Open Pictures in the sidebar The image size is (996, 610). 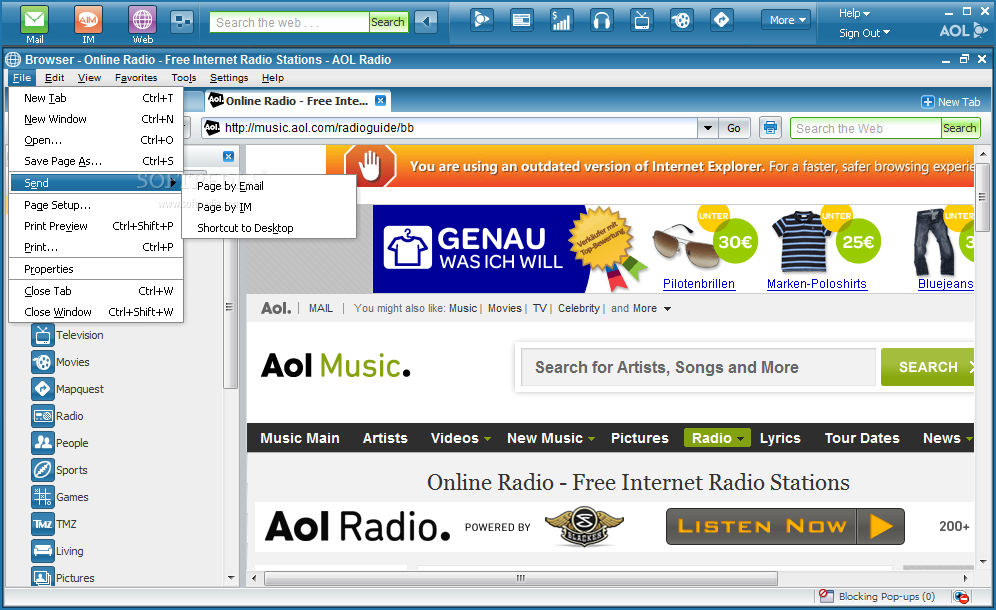click(63, 577)
